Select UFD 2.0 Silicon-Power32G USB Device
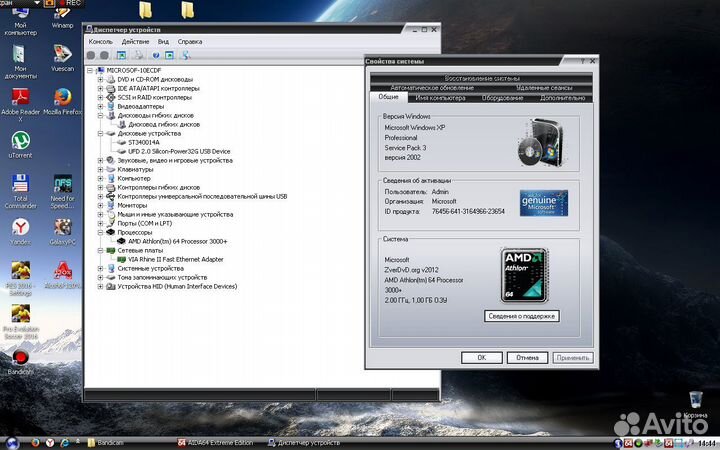Screen dimensions: 720x450 click(179, 152)
